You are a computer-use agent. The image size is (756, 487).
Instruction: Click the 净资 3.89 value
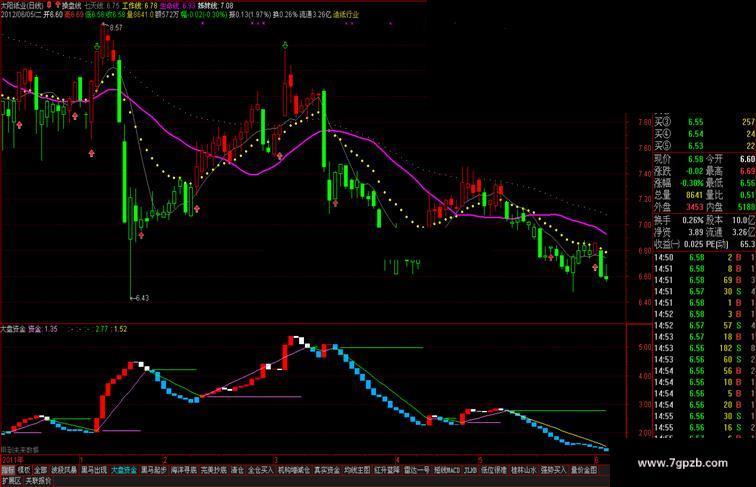(696, 232)
